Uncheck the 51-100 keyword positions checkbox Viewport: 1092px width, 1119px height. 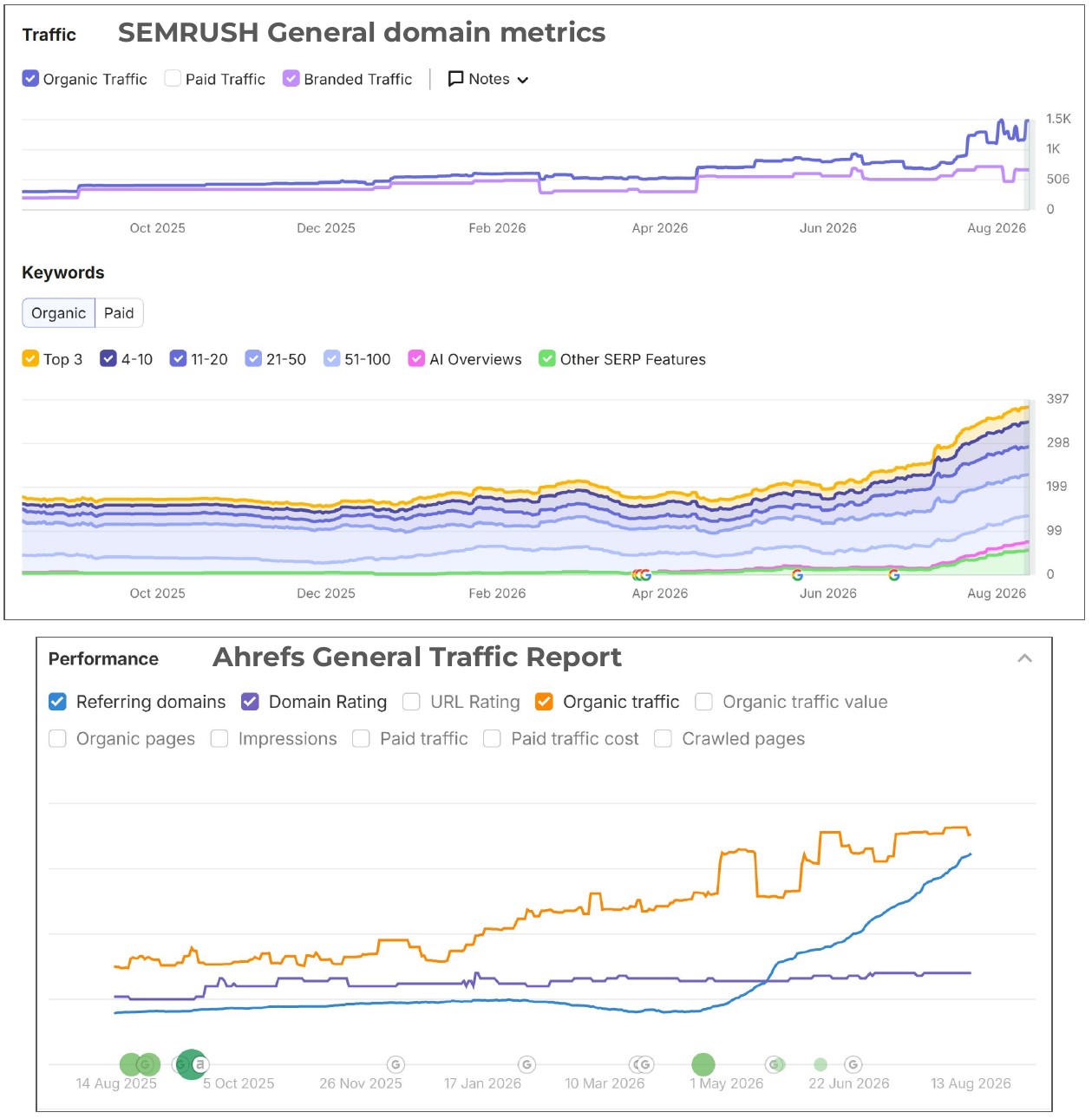point(331,358)
